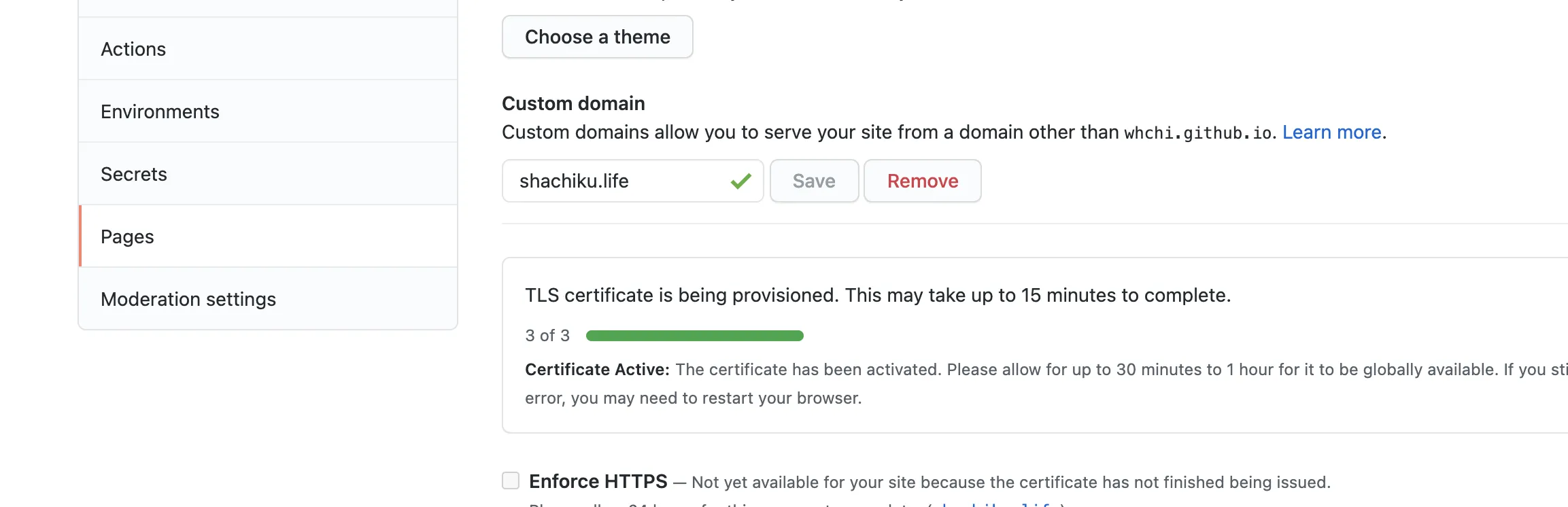The image size is (1568, 507).
Task: Open Moderation settings
Action: (268, 299)
